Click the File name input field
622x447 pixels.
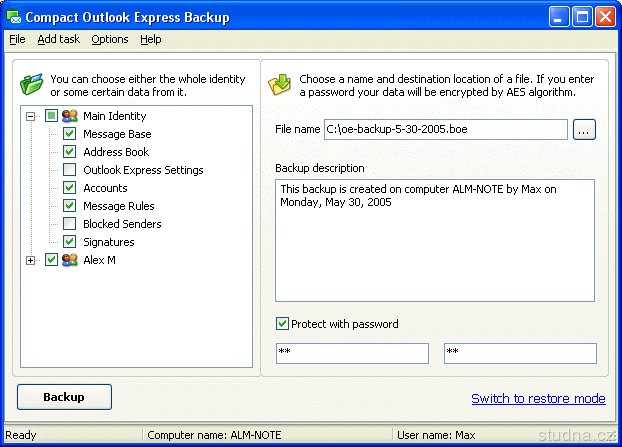point(446,129)
